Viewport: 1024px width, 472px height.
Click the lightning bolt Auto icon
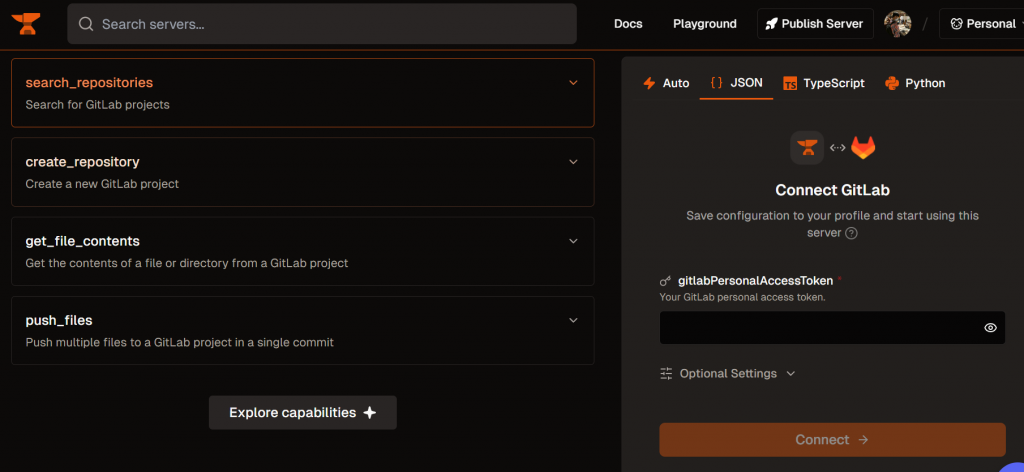point(649,83)
